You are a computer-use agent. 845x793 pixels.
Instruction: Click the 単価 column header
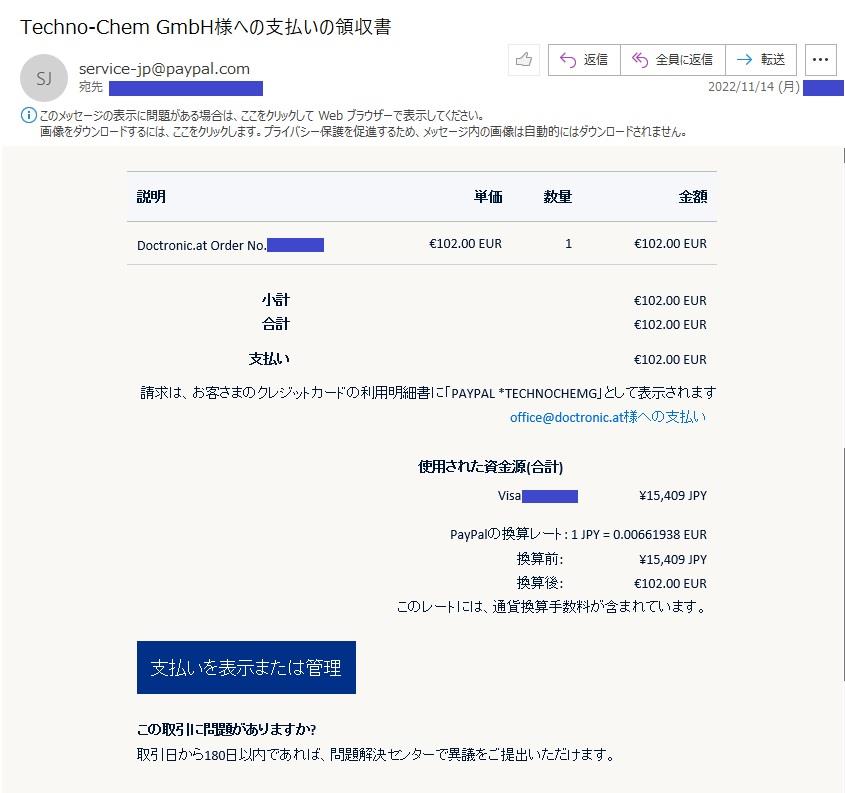(x=488, y=197)
